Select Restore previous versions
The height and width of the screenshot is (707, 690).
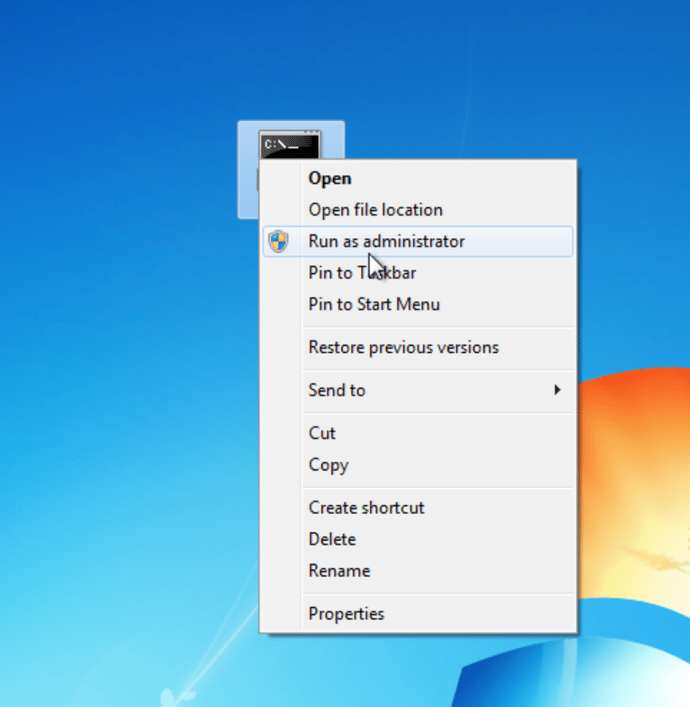(403, 348)
